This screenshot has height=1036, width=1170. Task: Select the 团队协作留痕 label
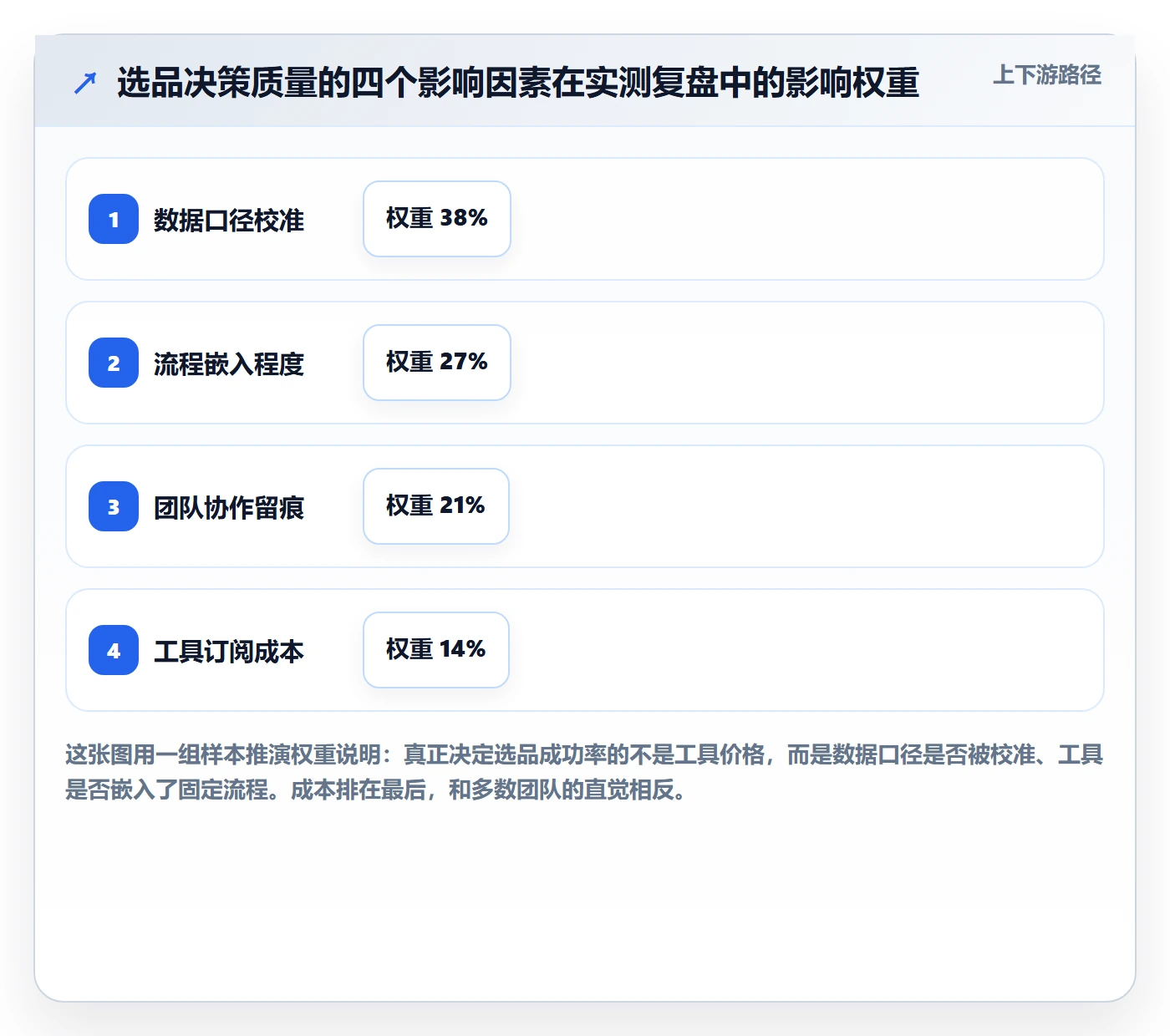[x=229, y=507]
